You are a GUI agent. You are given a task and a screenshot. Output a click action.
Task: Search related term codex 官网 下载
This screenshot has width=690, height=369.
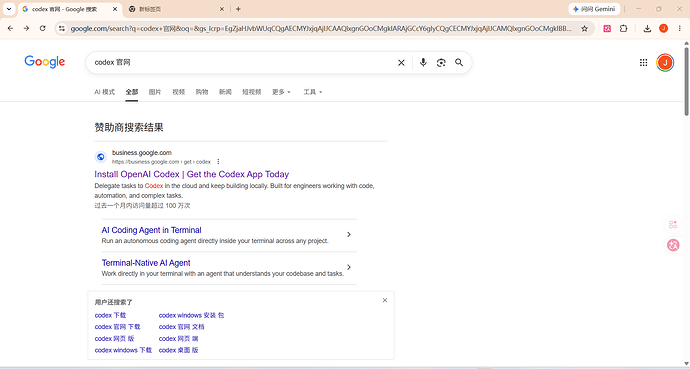[x=117, y=327]
